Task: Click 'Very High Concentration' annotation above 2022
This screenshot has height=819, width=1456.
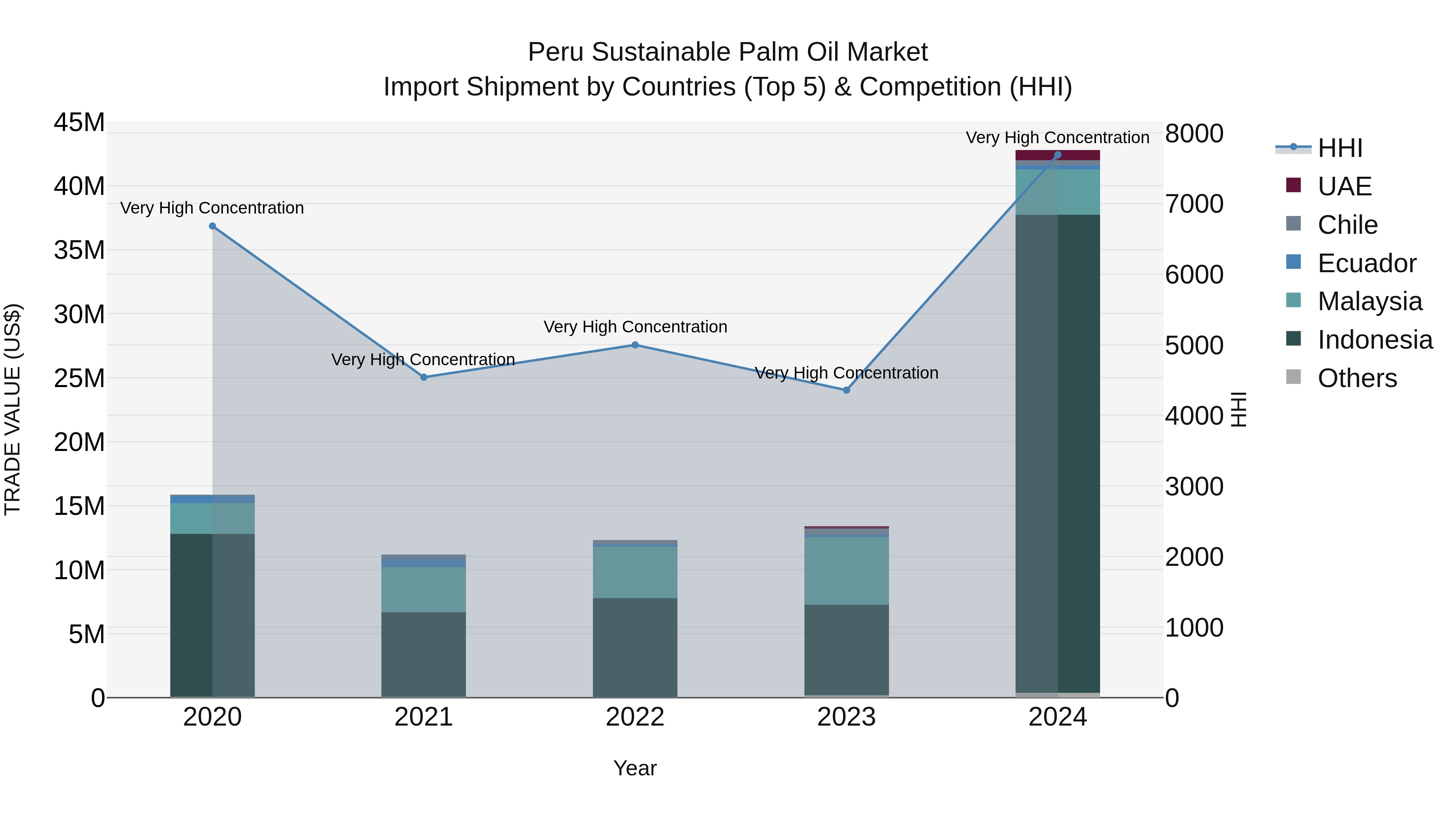Action: tap(635, 327)
